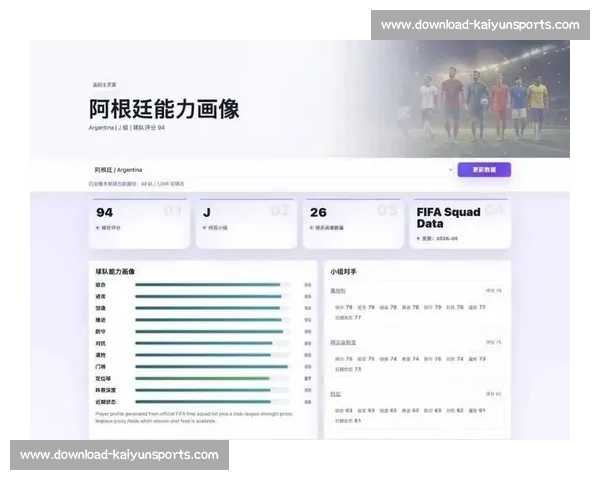The width and height of the screenshot is (600, 480).
Task: Select the 94 overall rating card
Action: click(139, 223)
